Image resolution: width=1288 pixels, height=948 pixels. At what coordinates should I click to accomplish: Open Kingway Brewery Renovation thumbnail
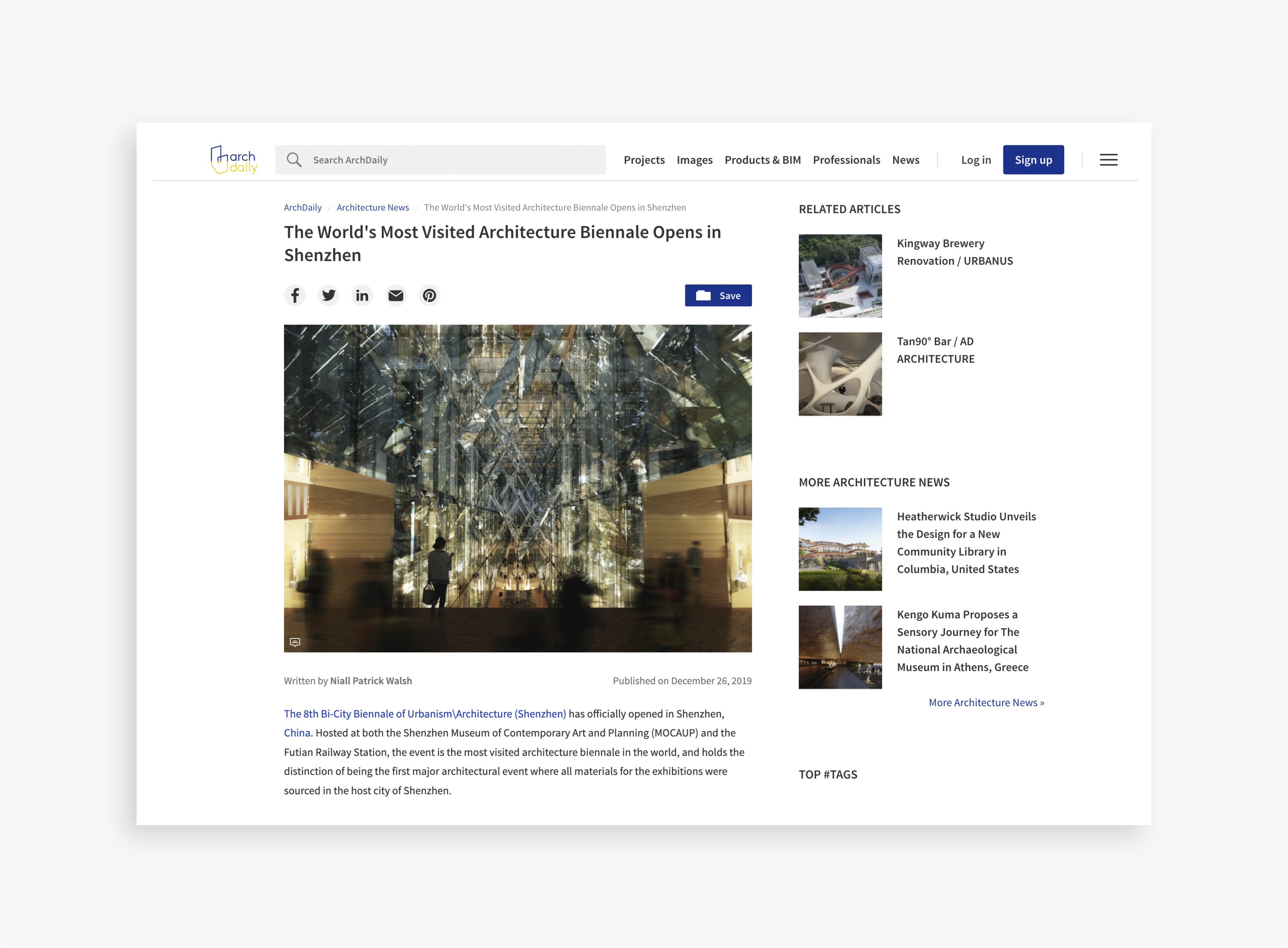pos(840,276)
